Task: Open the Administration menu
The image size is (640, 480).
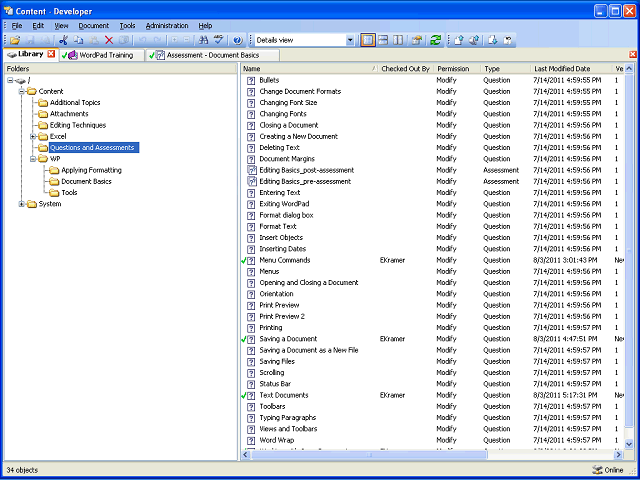Action: coord(167,26)
